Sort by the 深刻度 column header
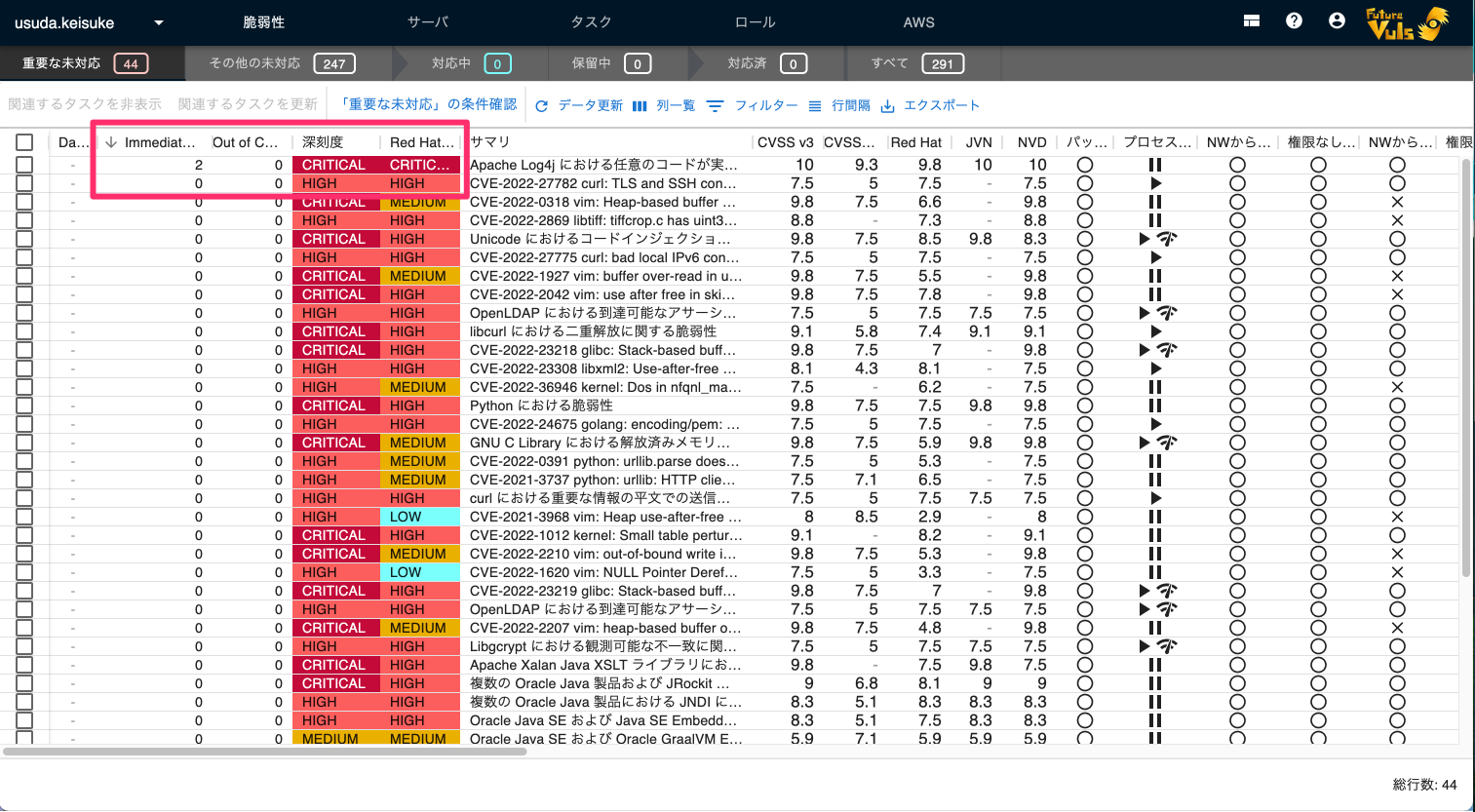The image size is (1475, 812). (323, 142)
